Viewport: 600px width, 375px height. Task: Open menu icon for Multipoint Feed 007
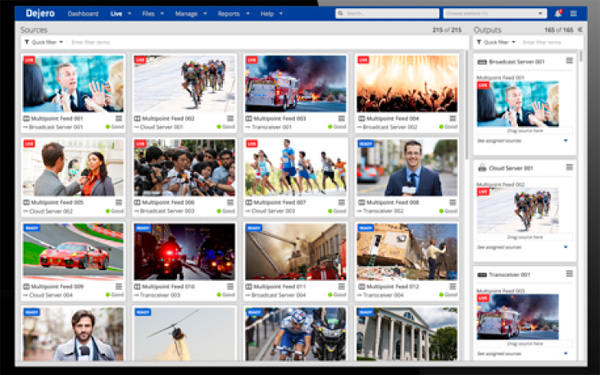(x=341, y=202)
